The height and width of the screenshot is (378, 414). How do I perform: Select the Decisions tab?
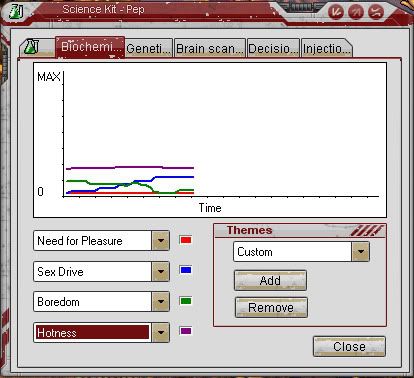point(273,49)
